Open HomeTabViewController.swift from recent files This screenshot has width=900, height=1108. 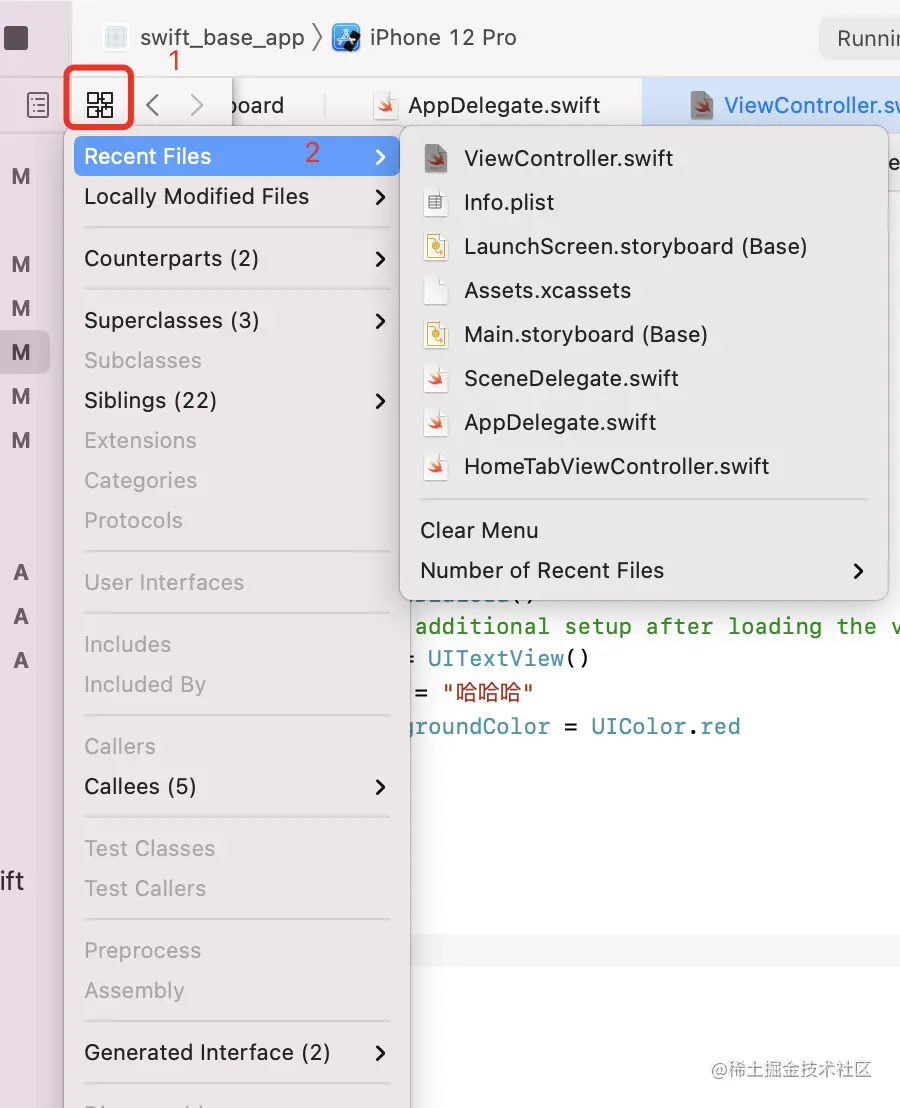coord(644,466)
